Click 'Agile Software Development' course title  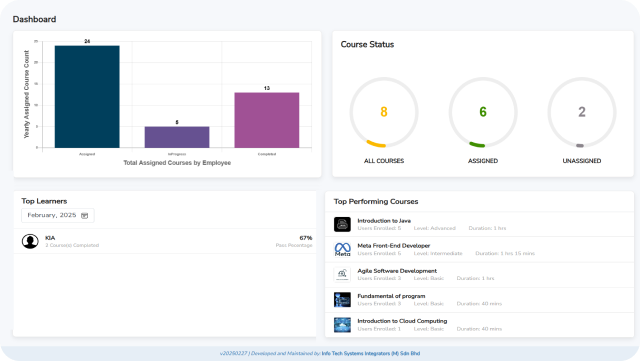pyautogui.click(x=397, y=271)
